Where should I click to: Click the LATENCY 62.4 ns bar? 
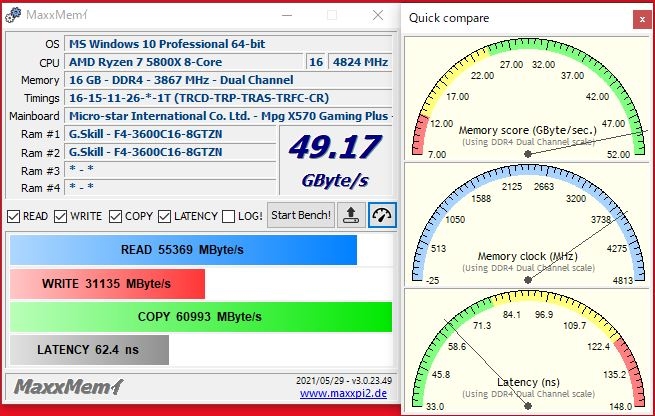click(x=89, y=350)
